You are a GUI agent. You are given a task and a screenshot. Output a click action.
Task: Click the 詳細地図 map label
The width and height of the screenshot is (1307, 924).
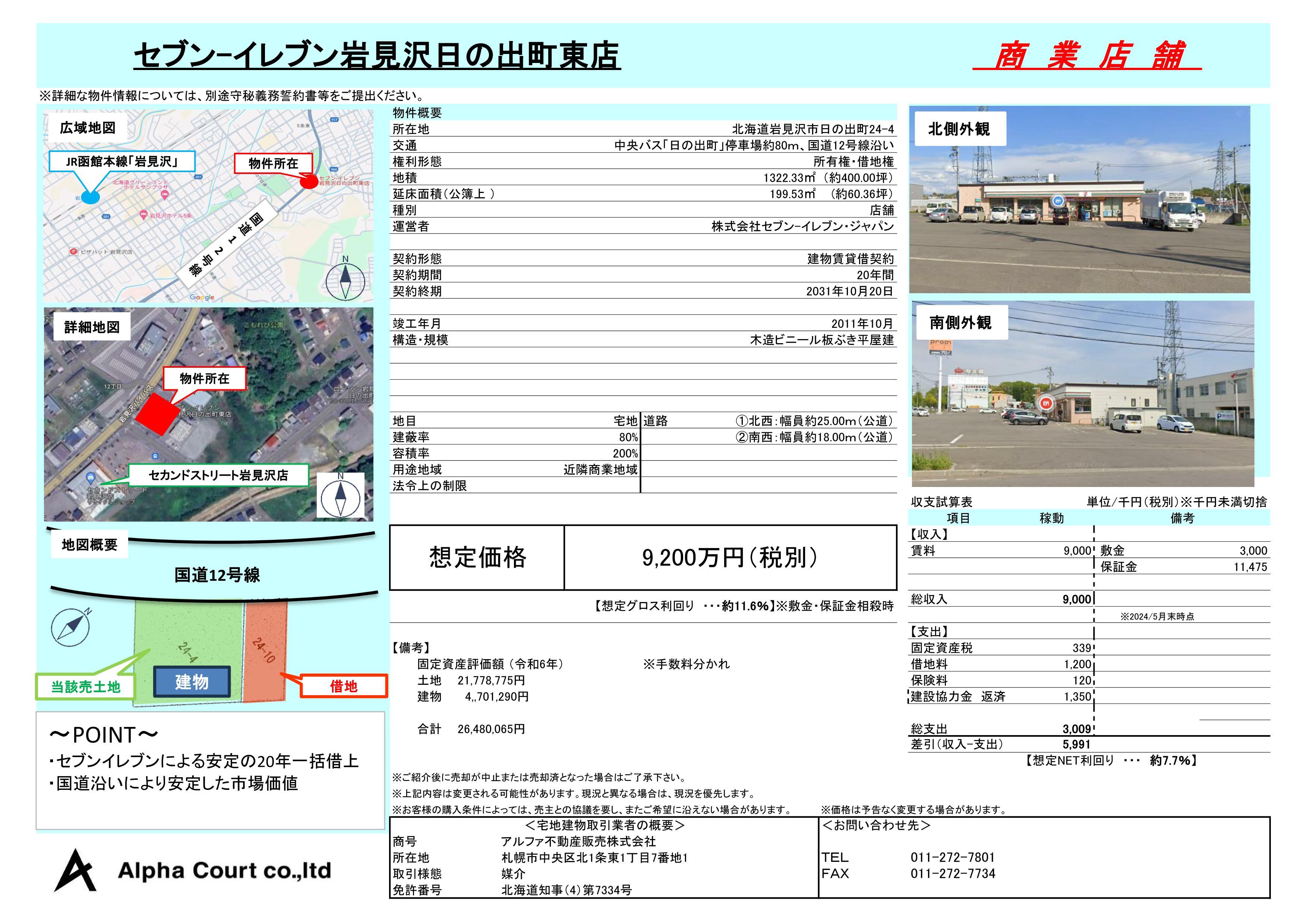tap(92, 327)
